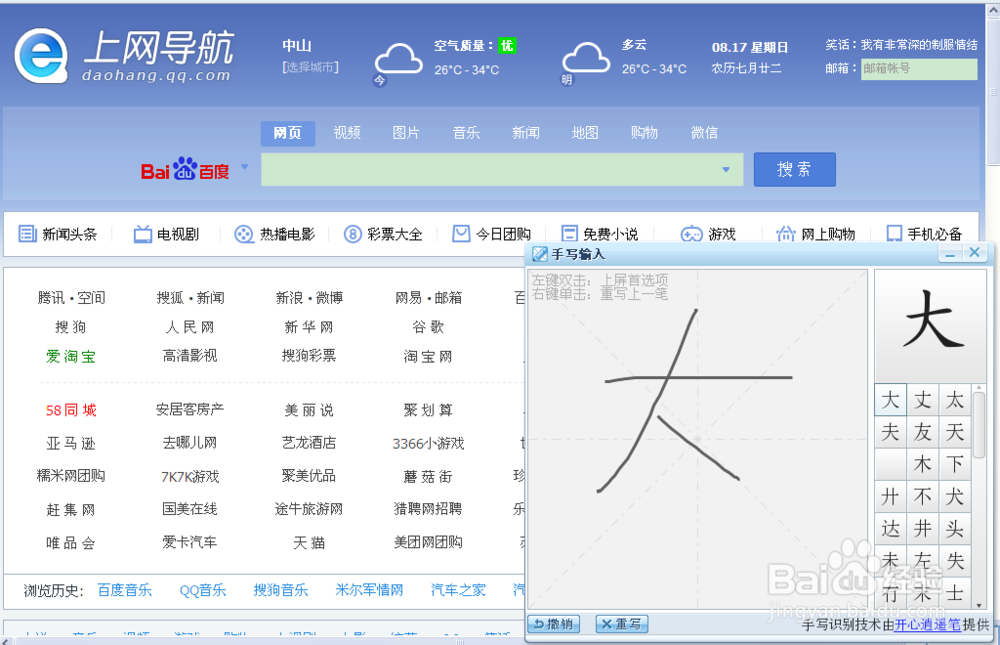Close the 手写输入 handwriting window
The width and height of the screenshot is (1000, 645).
pos(974,253)
